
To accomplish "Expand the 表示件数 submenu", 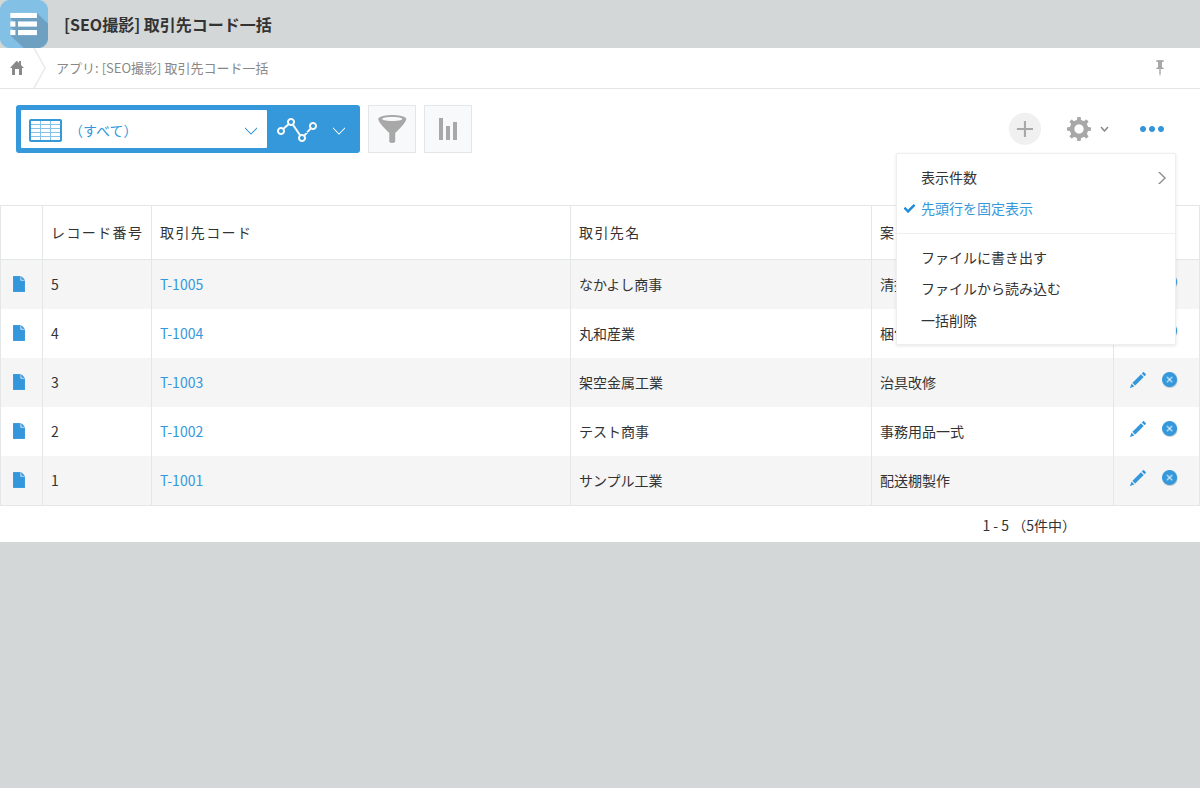I will (x=1036, y=178).
